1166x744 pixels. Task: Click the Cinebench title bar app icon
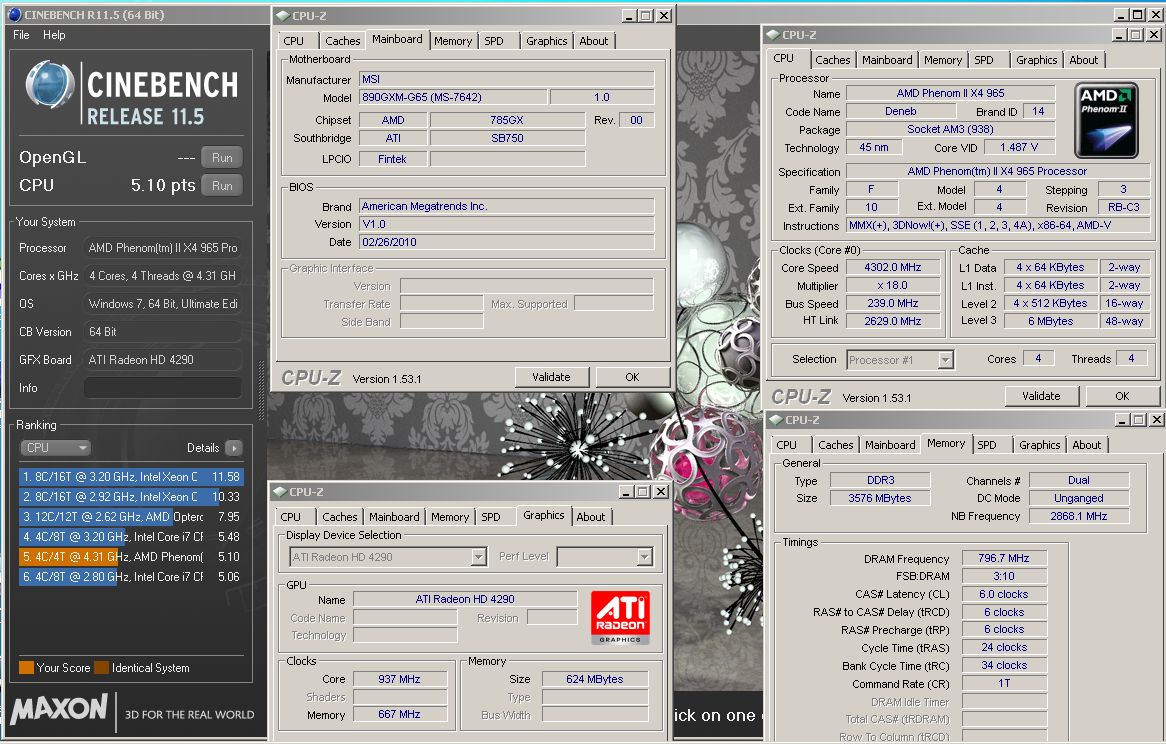pyautogui.click(x=12, y=14)
